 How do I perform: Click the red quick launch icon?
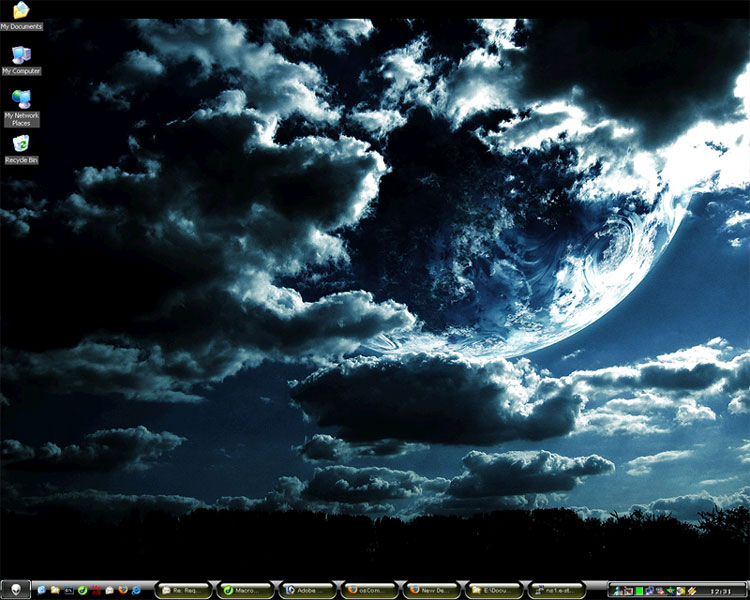click(x=95, y=590)
